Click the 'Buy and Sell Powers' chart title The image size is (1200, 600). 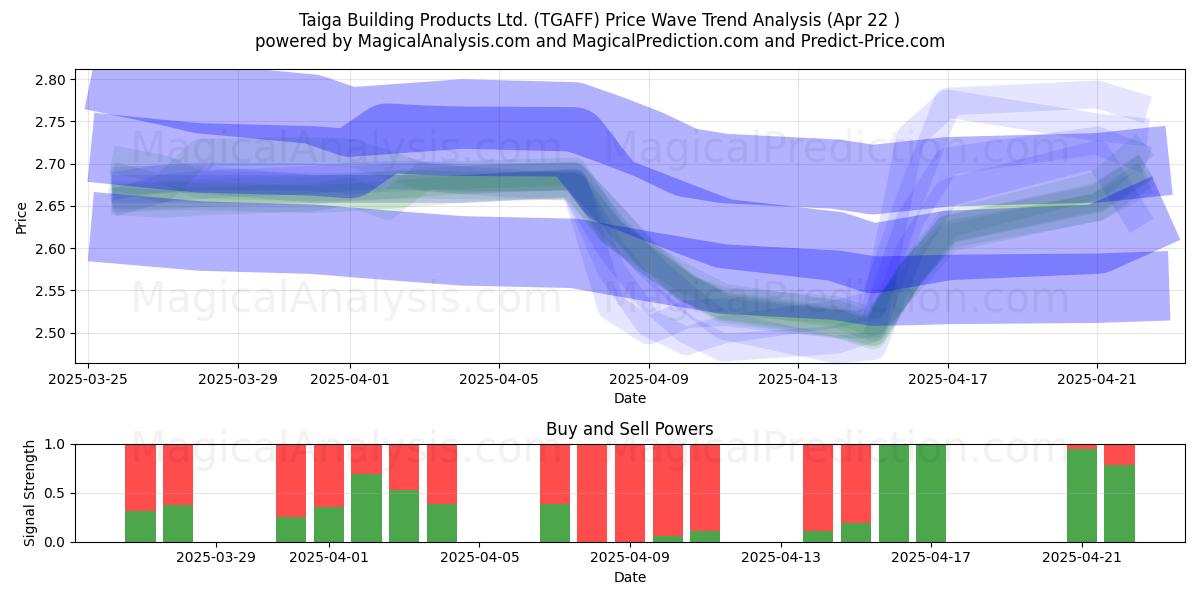(x=630, y=429)
